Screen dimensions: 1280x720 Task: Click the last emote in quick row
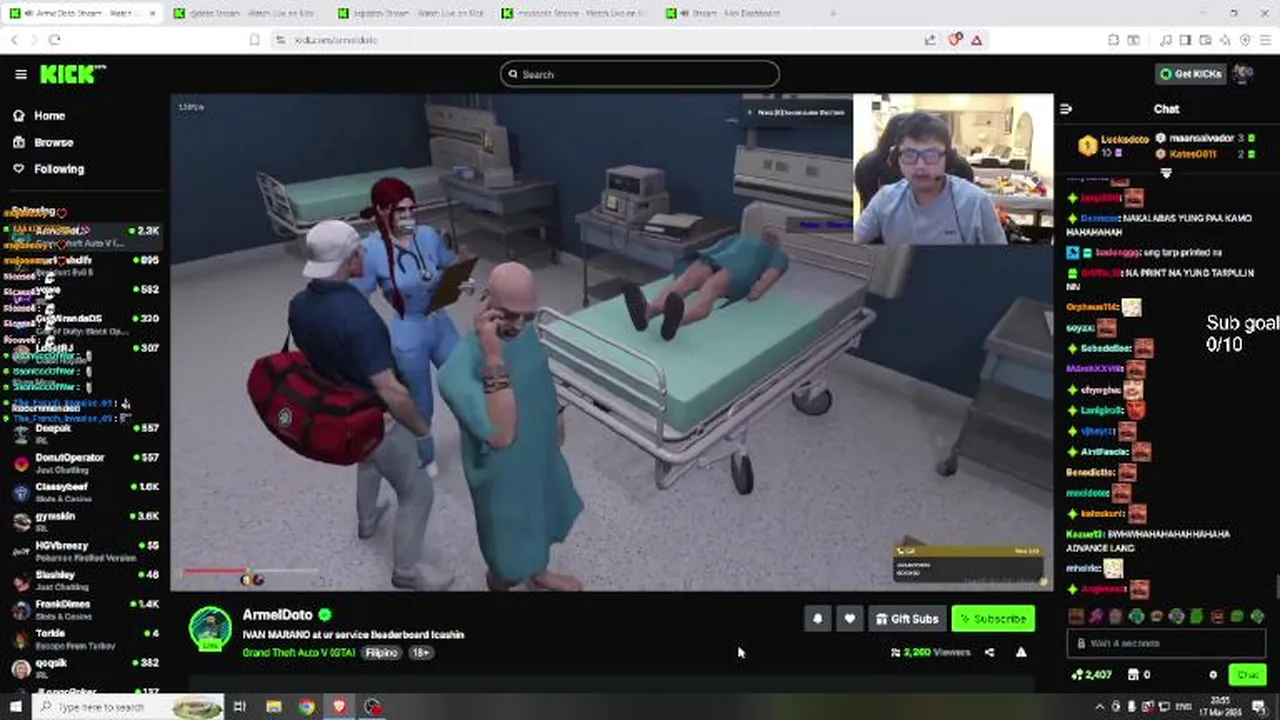1257,617
